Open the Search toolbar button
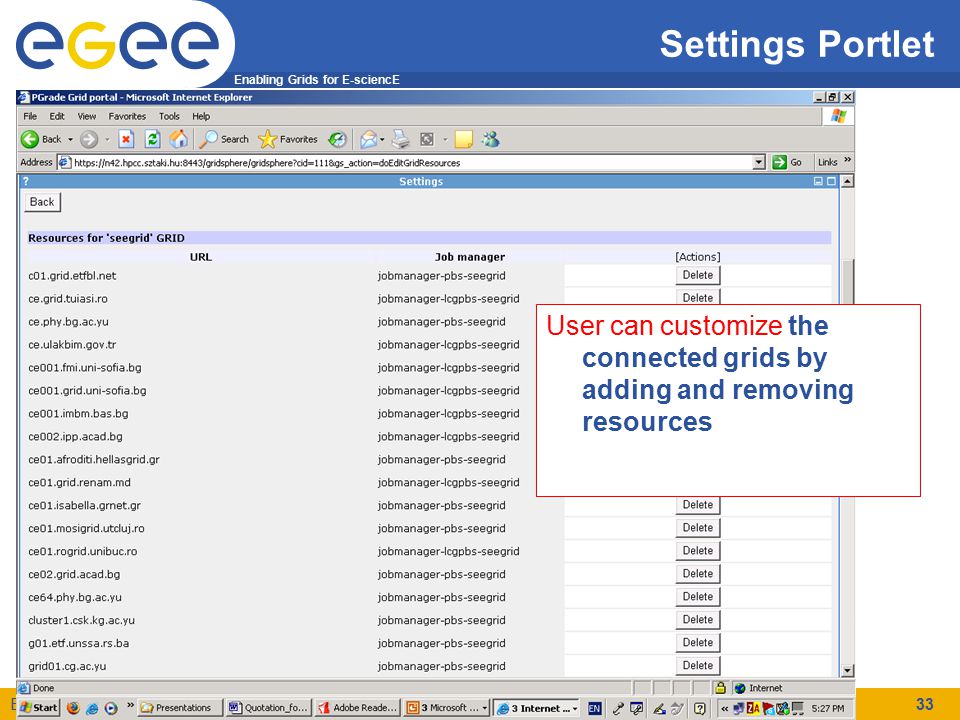 (x=224, y=140)
